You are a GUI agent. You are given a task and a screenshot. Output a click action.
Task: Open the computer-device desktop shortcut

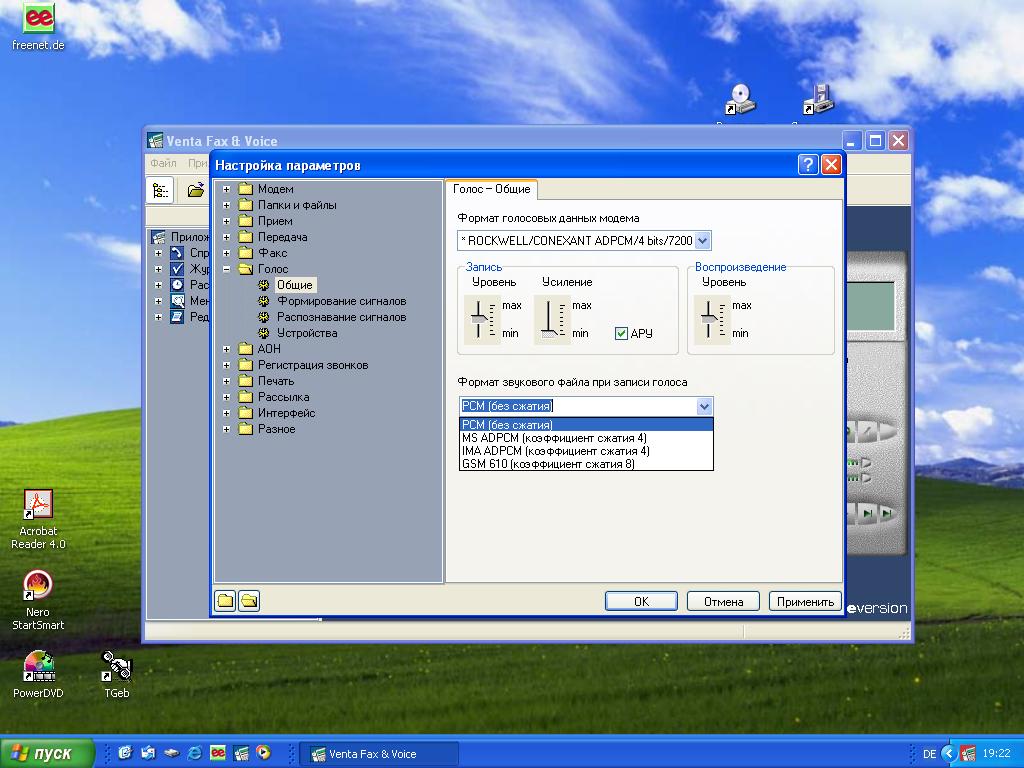[817, 100]
